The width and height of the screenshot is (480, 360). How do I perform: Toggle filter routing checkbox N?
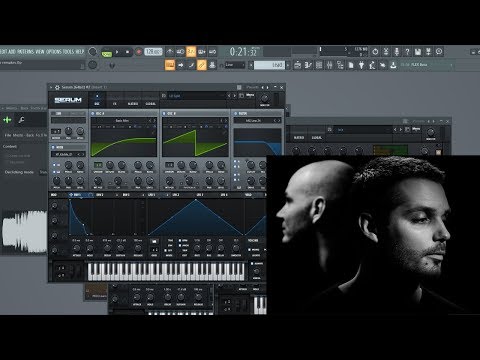tap(235, 174)
